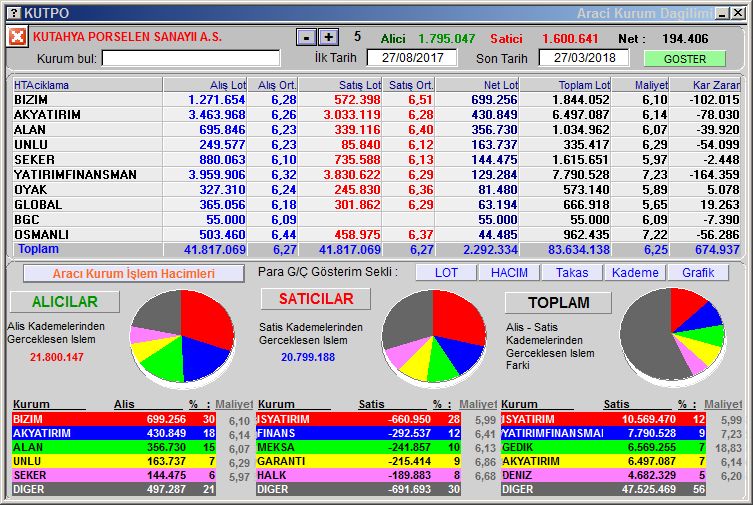
Task: Select OSMANLI row in main table
Action: point(376,234)
